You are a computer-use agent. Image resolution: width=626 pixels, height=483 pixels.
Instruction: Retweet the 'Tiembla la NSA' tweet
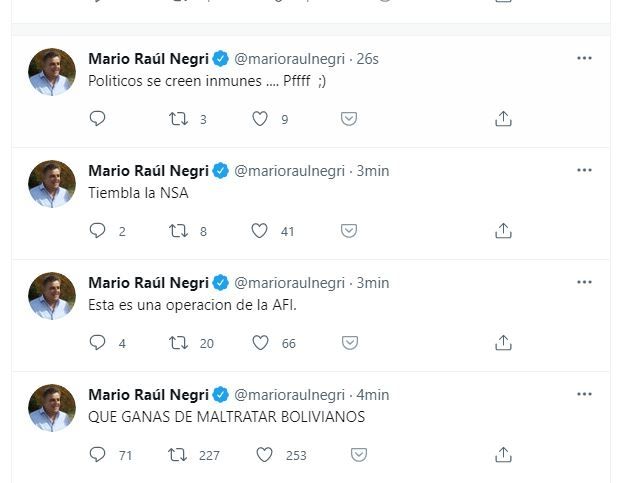(178, 231)
